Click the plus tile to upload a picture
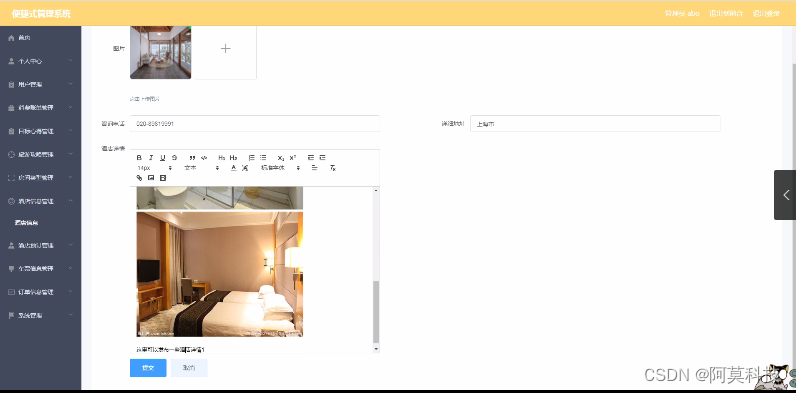 225,49
